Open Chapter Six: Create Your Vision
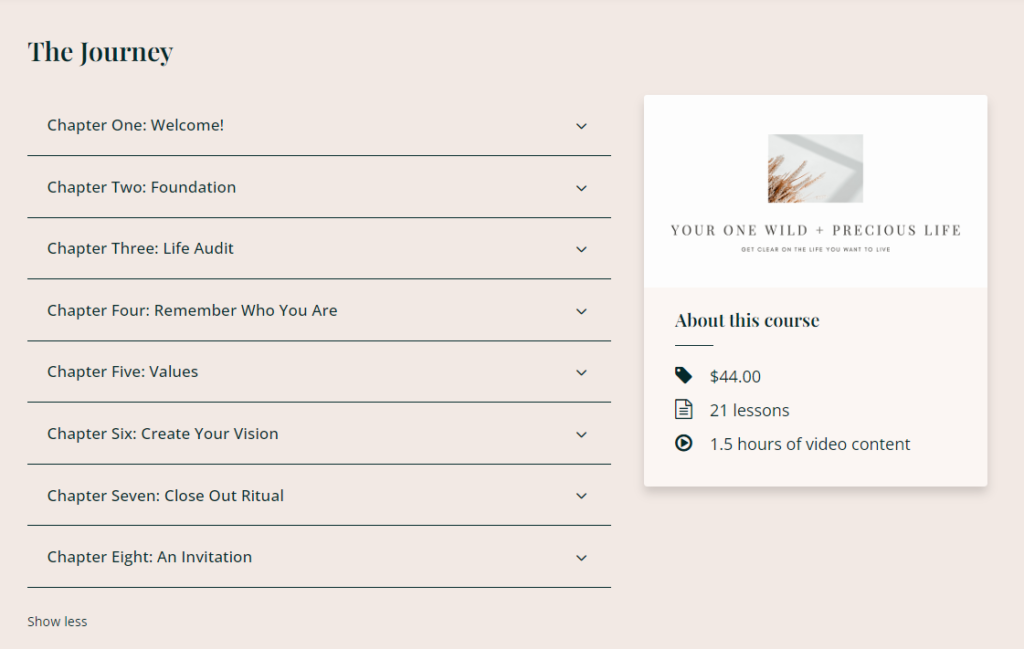This screenshot has height=649, width=1024. (x=163, y=434)
